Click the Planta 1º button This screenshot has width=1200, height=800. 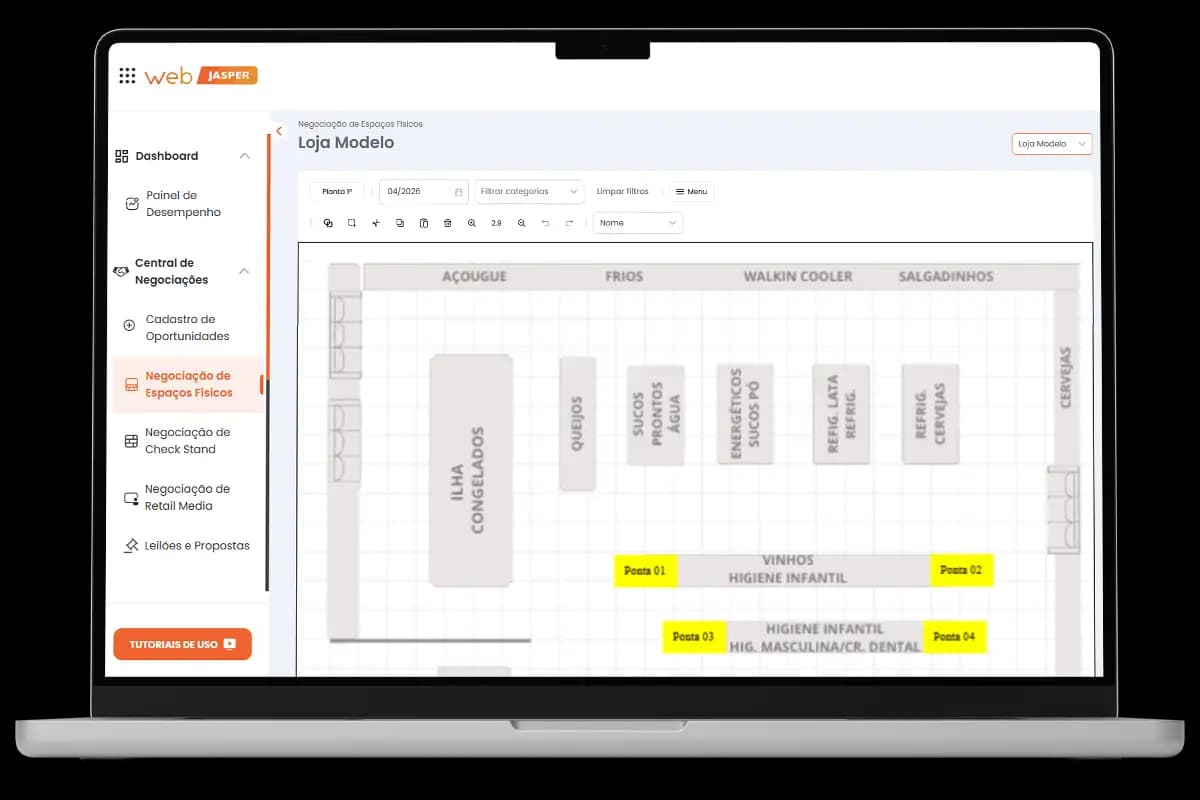tap(337, 191)
